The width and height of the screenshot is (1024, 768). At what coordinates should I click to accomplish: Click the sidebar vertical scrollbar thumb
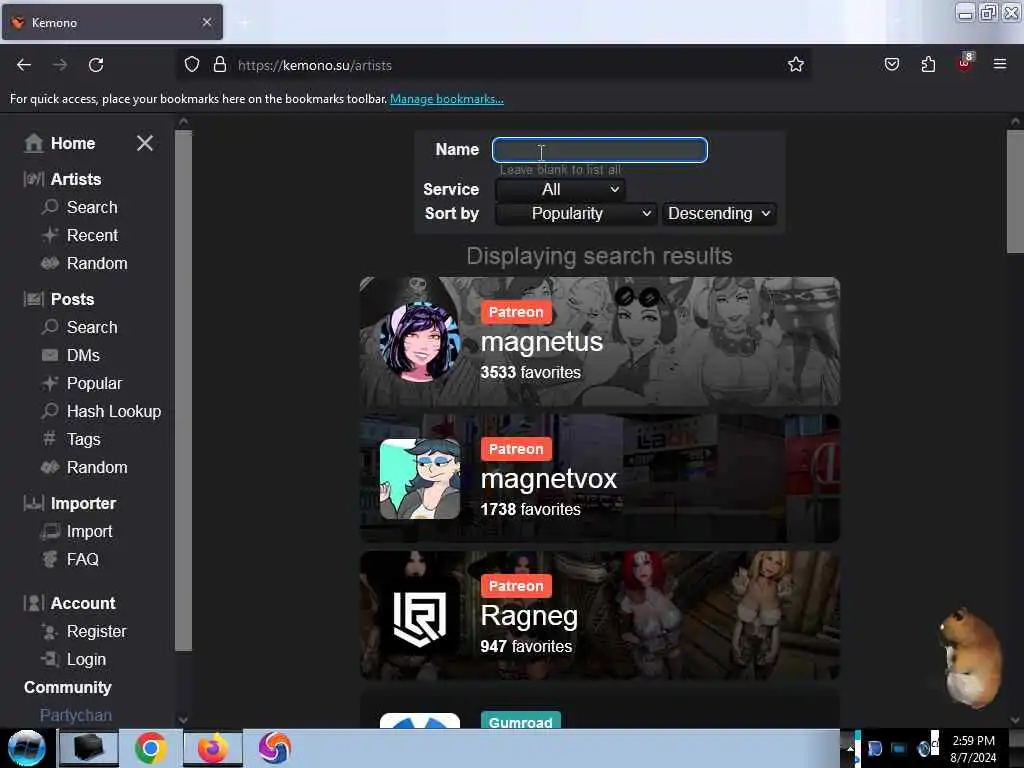[184, 391]
